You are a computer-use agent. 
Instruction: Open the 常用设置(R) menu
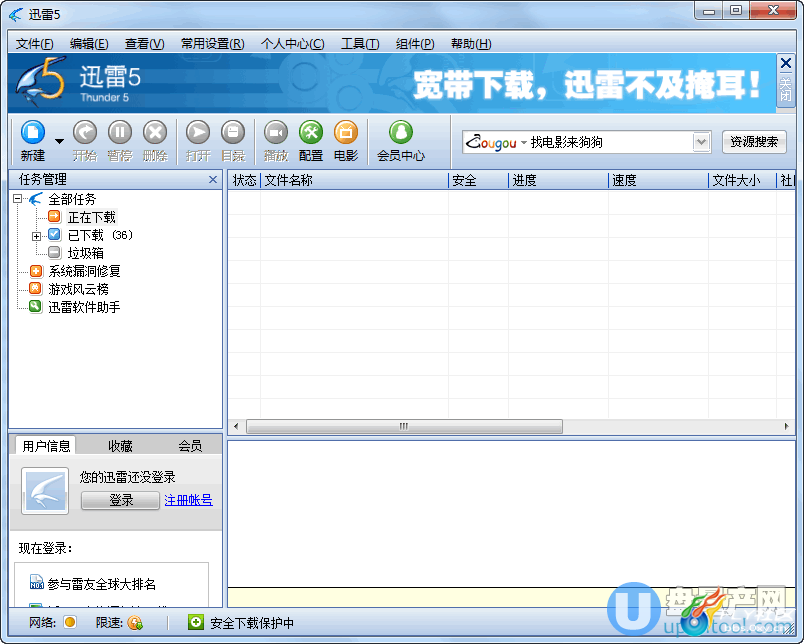(x=213, y=44)
